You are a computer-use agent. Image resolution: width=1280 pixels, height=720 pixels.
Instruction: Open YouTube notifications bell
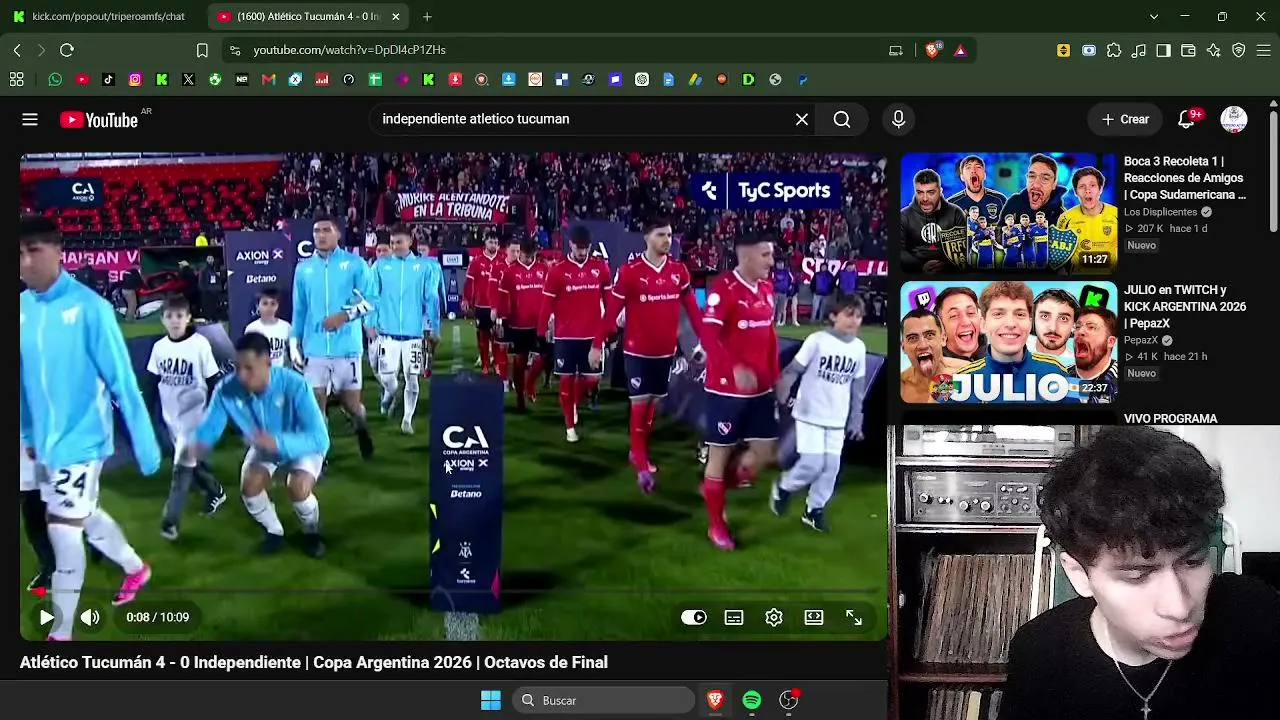coord(1186,119)
